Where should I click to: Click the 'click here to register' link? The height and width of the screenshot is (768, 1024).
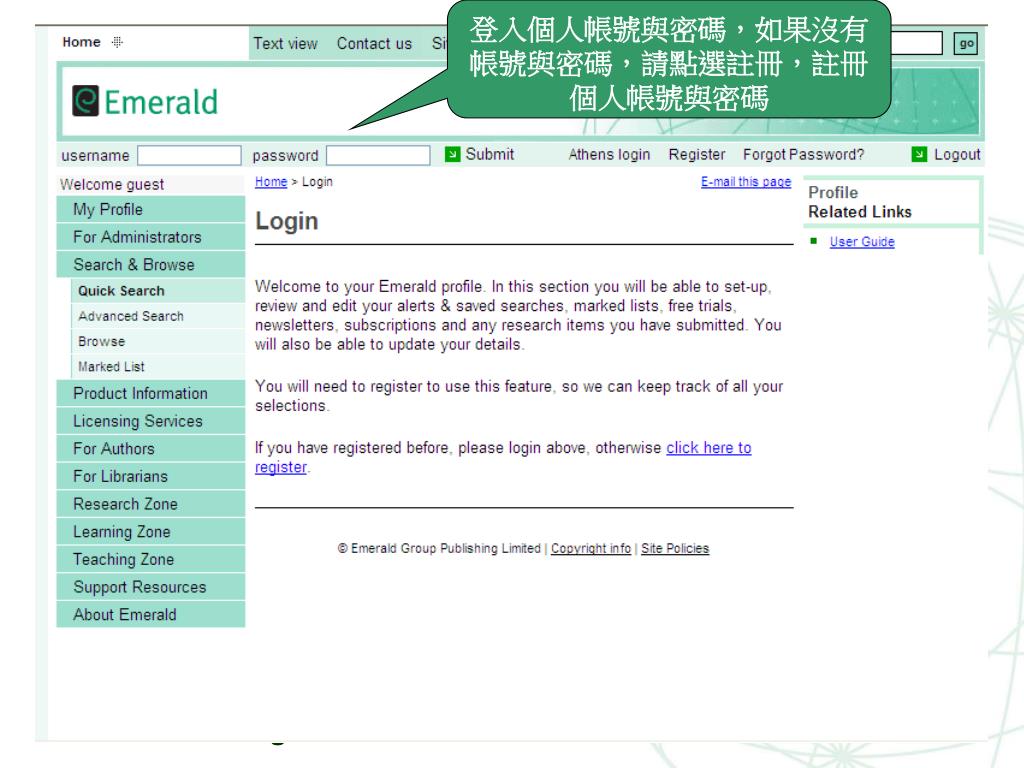pyautogui.click(x=709, y=448)
